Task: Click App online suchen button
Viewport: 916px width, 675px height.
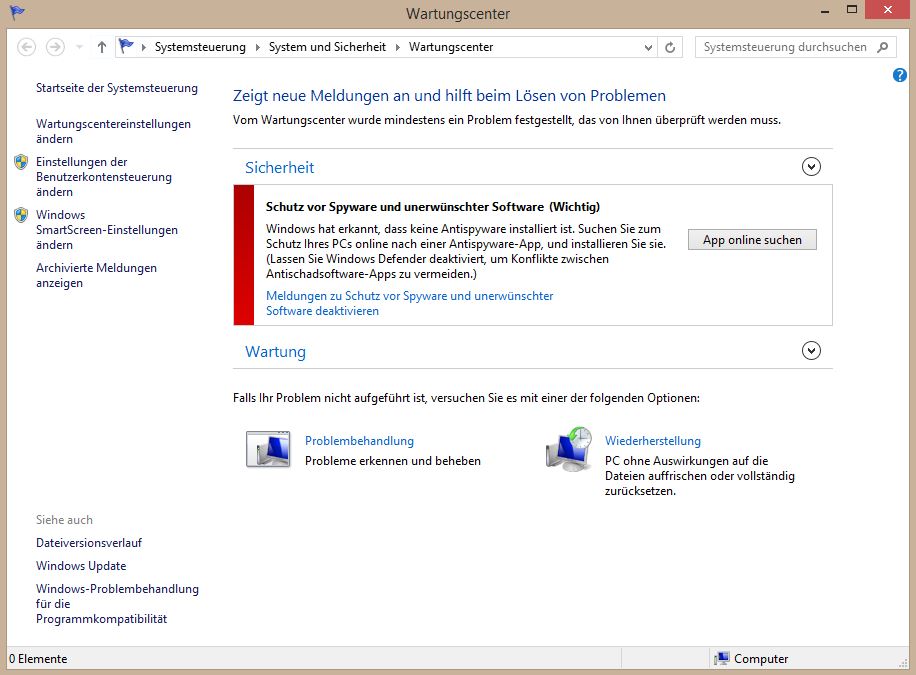Action: [x=752, y=240]
